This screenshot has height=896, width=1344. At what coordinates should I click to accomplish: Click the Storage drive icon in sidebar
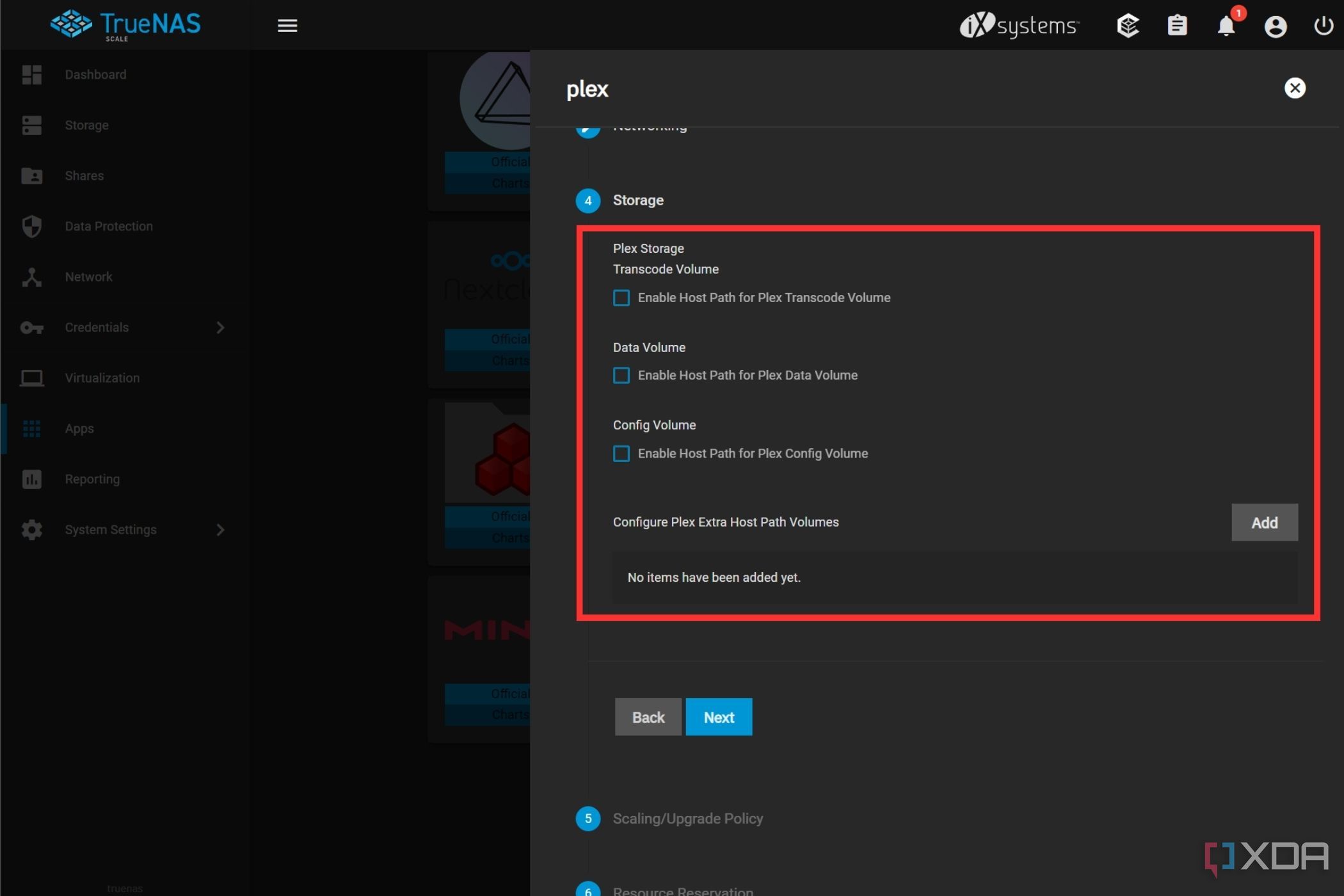click(31, 125)
